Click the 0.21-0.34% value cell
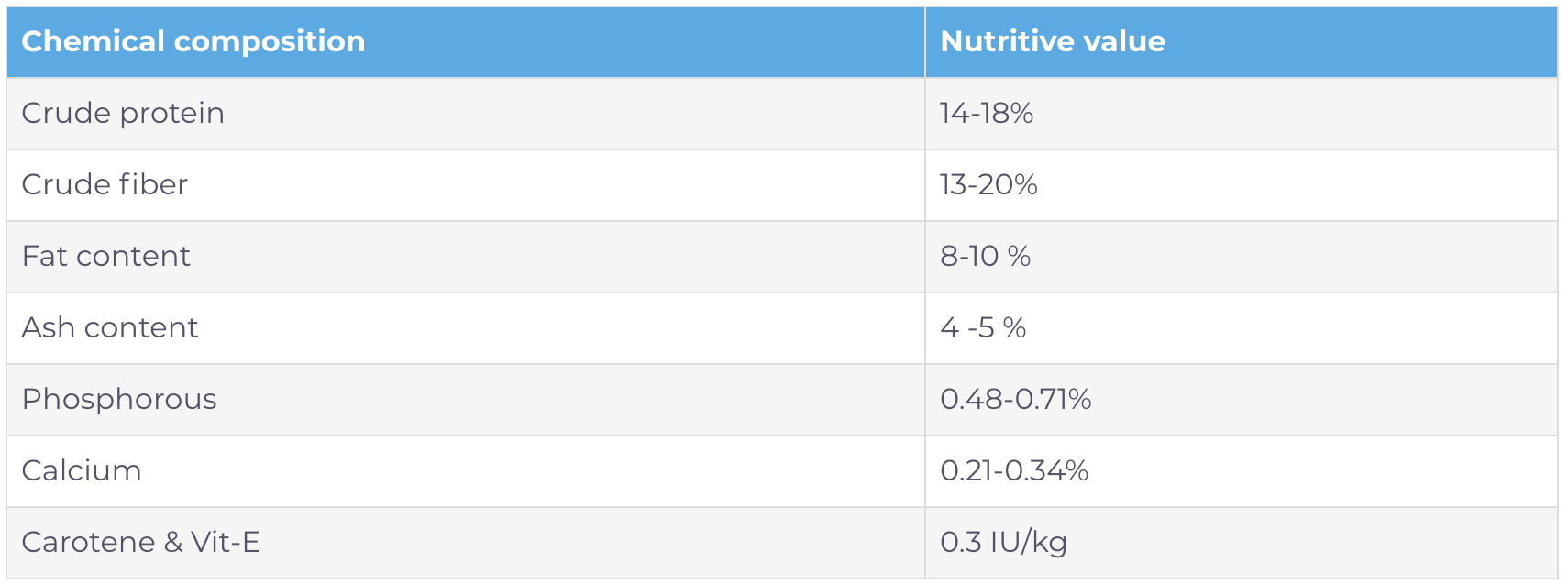 1014,470
